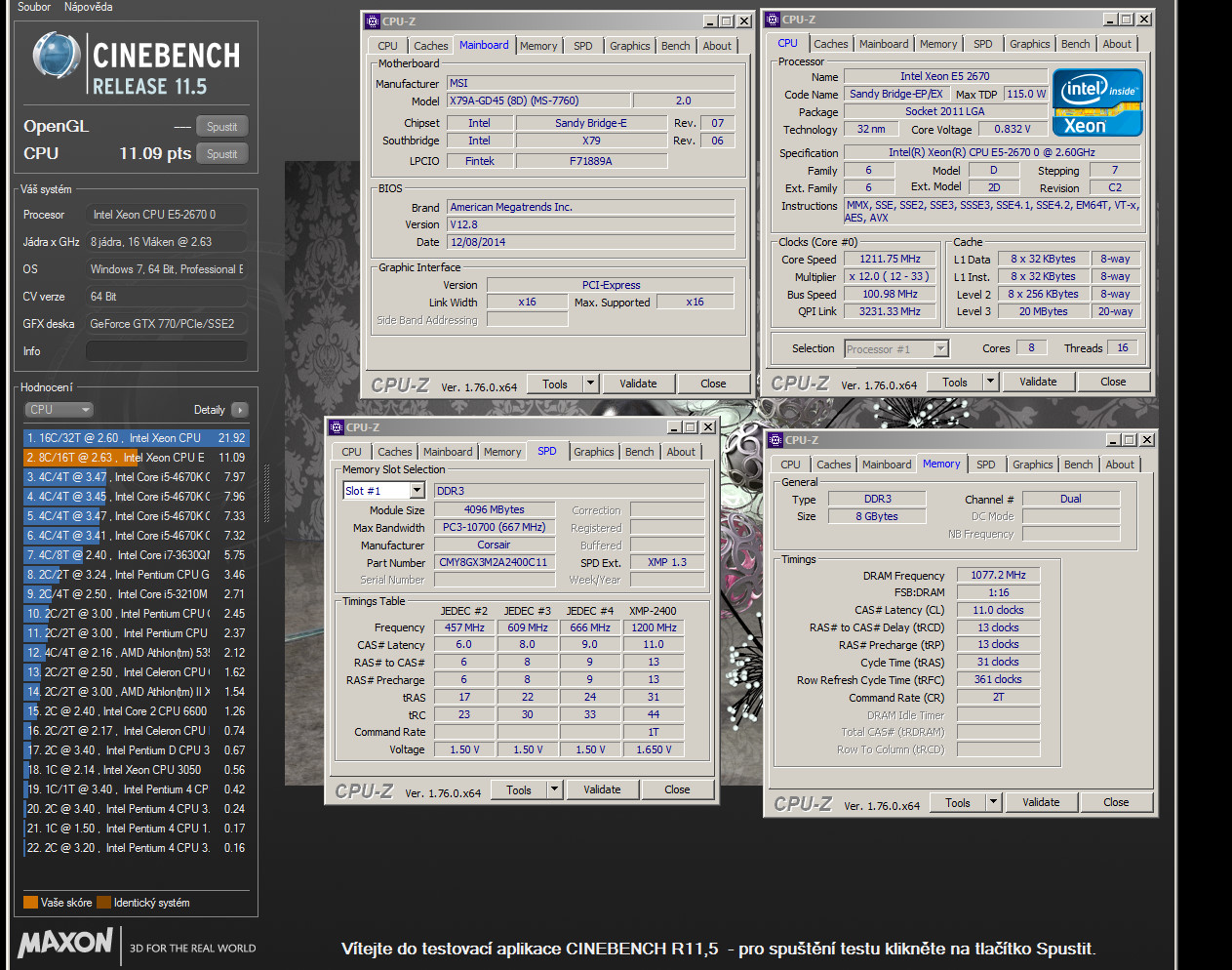The width and height of the screenshot is (1232, 970).
Task: Click Validate in Memory window
Action: point(1041,803)
